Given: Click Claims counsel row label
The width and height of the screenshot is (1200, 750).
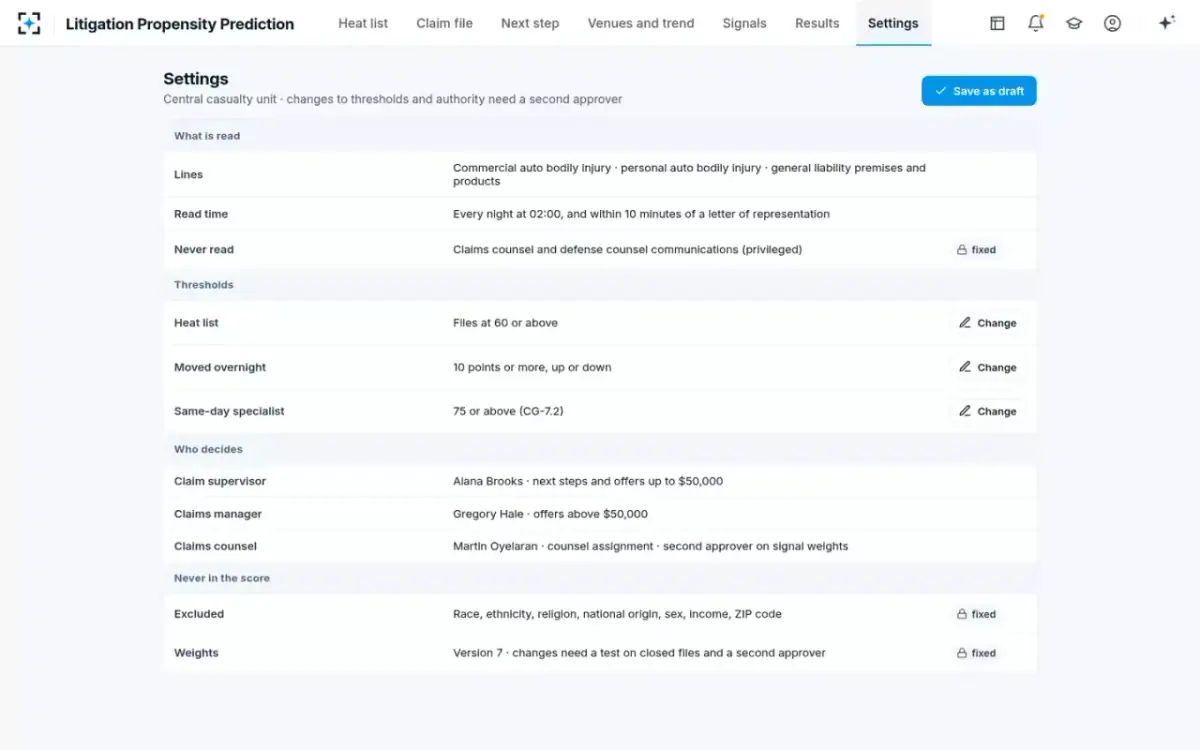Looking at the screenshot, I should click(215, 546).
